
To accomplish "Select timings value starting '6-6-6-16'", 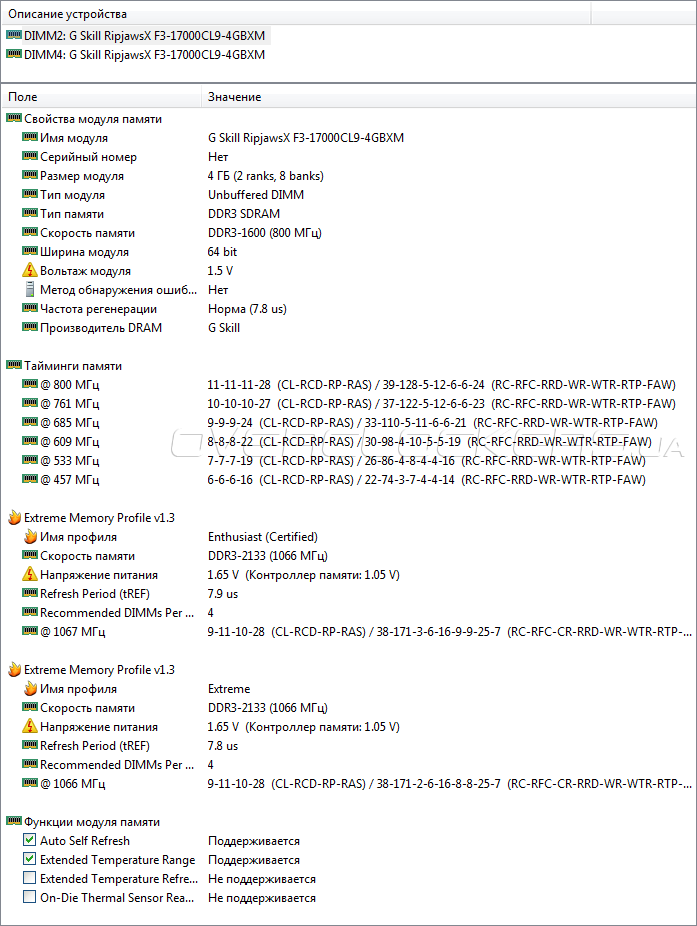I will point(426,480).
